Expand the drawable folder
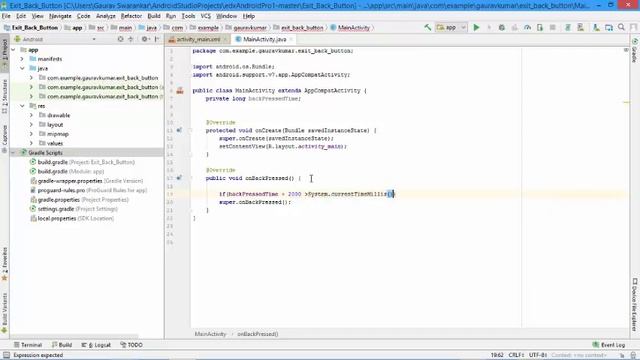This screenshot has width=640, height=360. point(31,116)
